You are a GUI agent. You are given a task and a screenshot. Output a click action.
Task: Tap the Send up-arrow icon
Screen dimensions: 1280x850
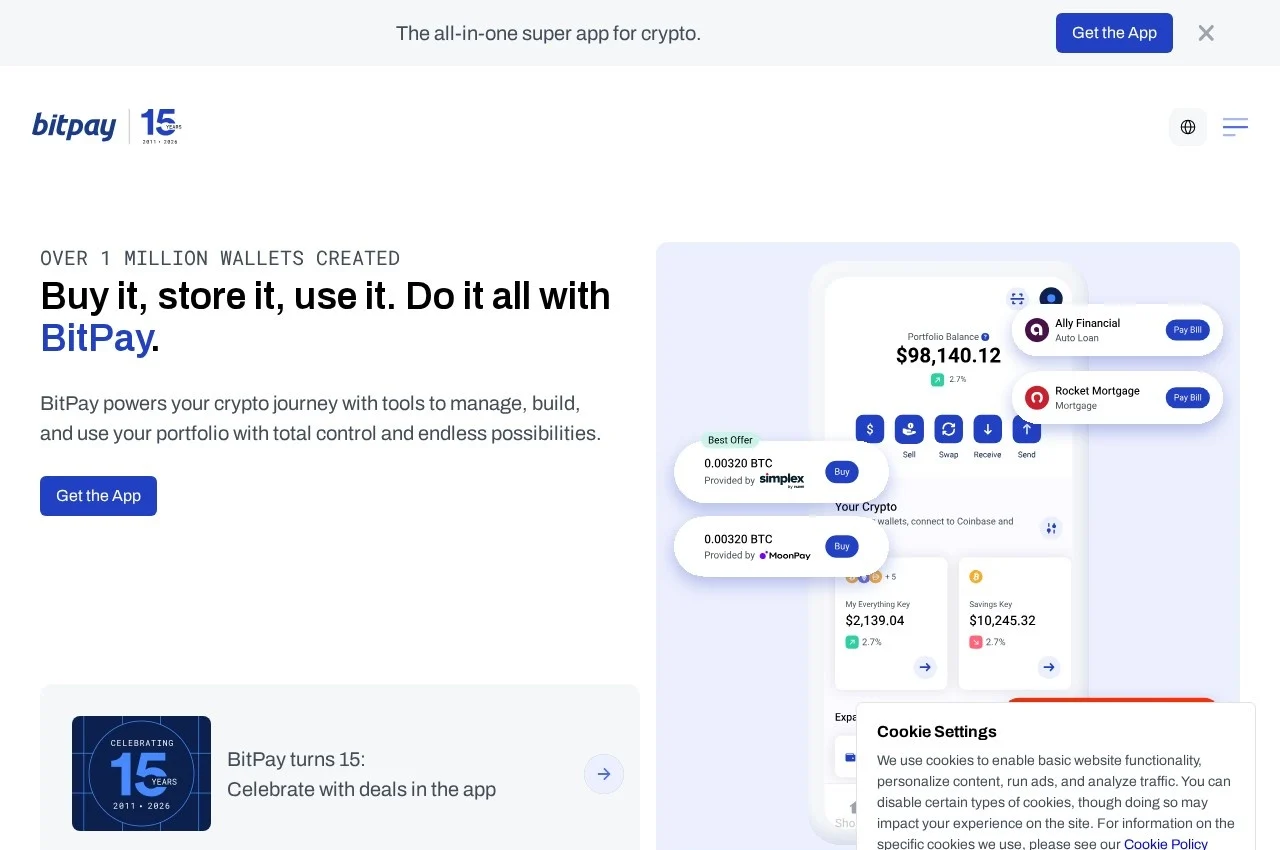pos(1026,429)
